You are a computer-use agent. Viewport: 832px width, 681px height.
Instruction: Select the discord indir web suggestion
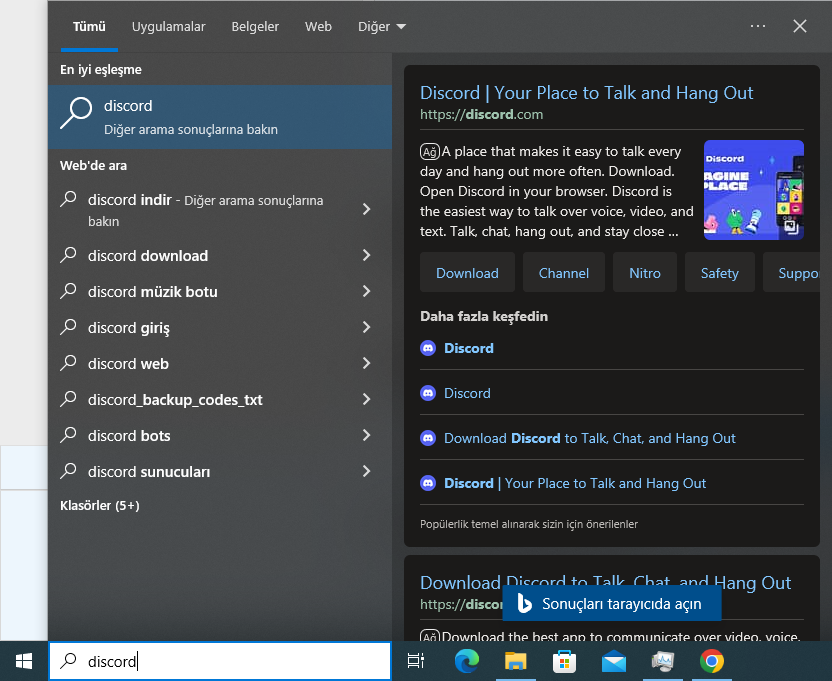(204, 210)
